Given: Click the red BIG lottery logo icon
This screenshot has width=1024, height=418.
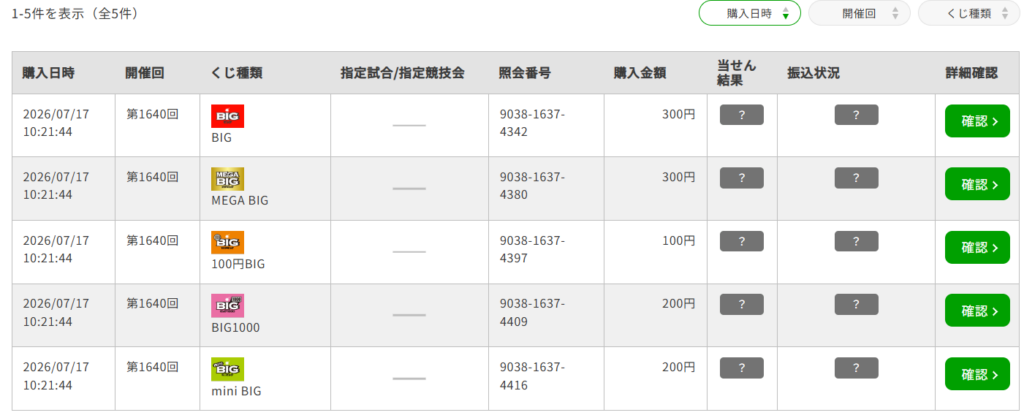Looking at the screenshot, I should tap(227, 116).
